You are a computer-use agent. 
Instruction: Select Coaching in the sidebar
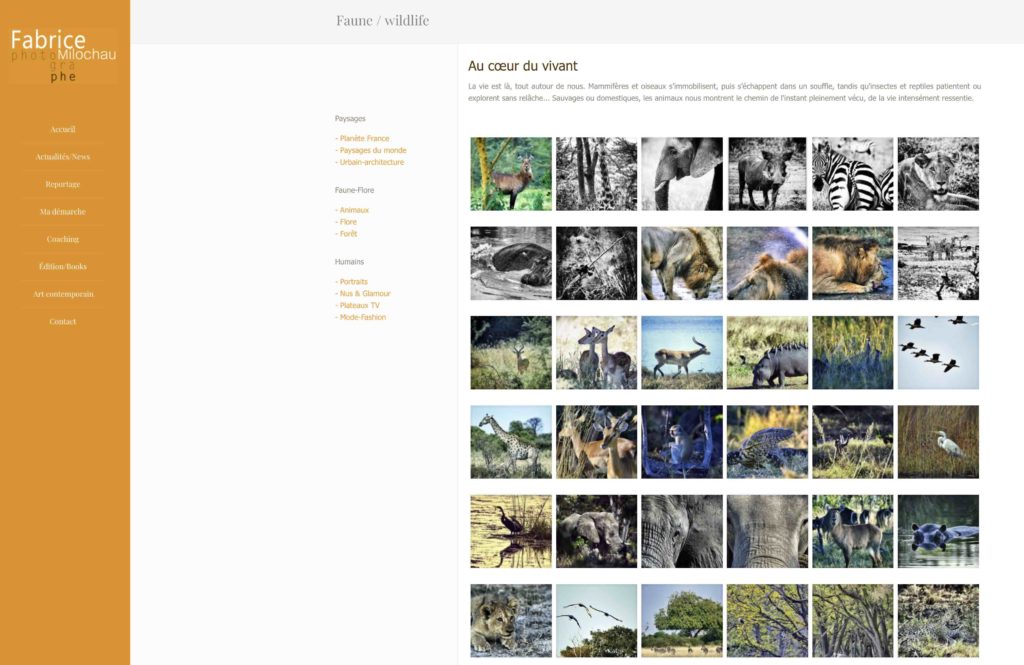tap(63, 239)
